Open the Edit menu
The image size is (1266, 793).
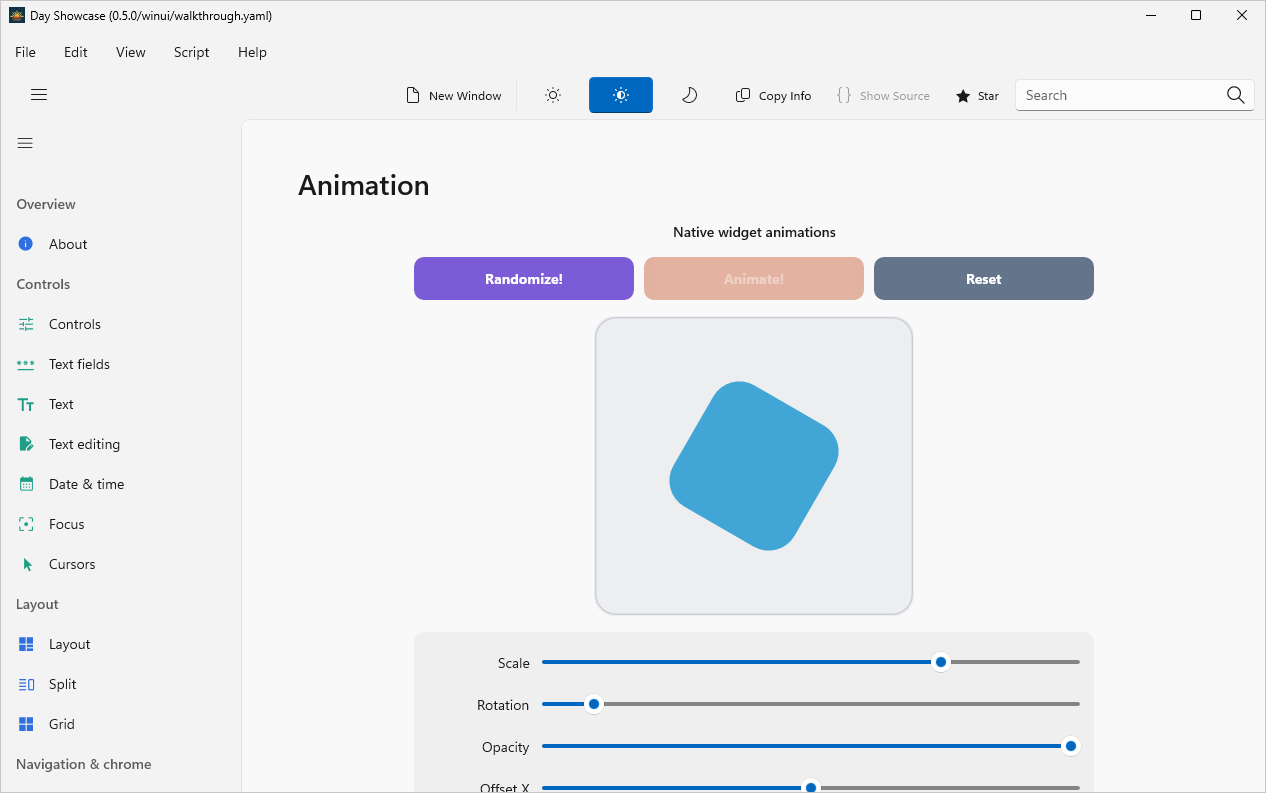tap(76, 52)
